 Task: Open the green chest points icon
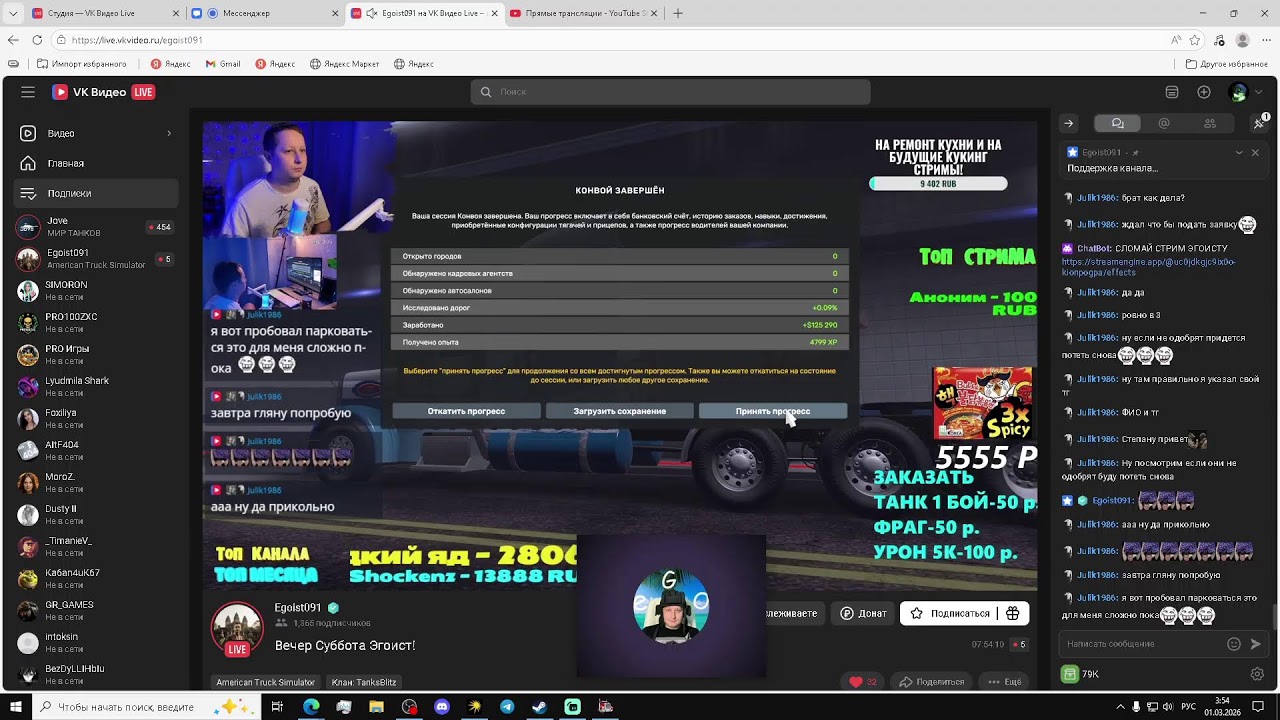(1070, 675)
